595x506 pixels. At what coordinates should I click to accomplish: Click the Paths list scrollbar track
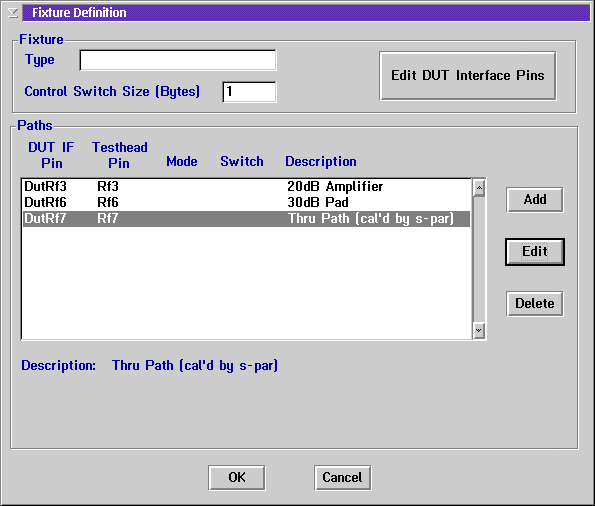(x=479, y=259)
